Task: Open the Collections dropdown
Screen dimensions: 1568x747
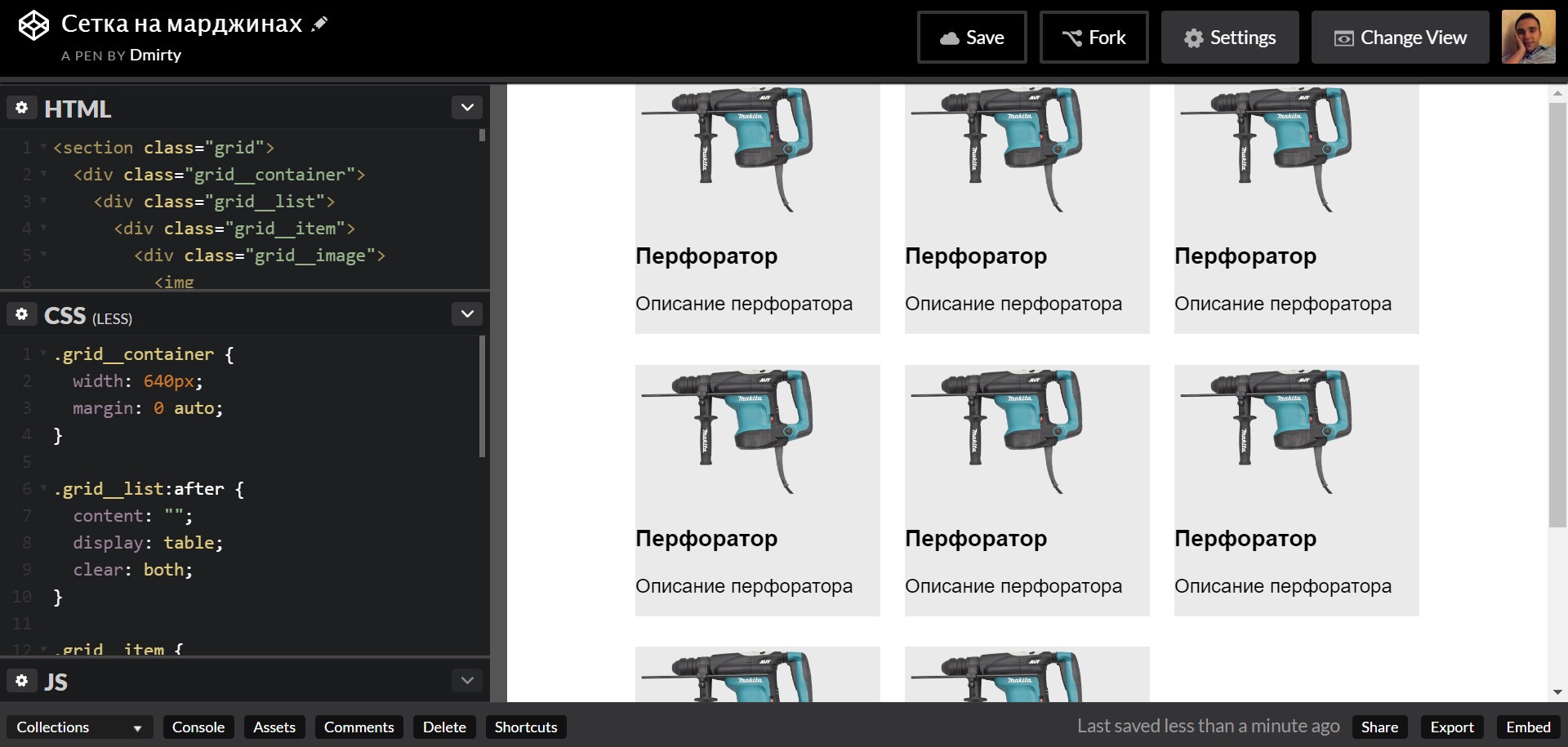Action: [78, 727]
